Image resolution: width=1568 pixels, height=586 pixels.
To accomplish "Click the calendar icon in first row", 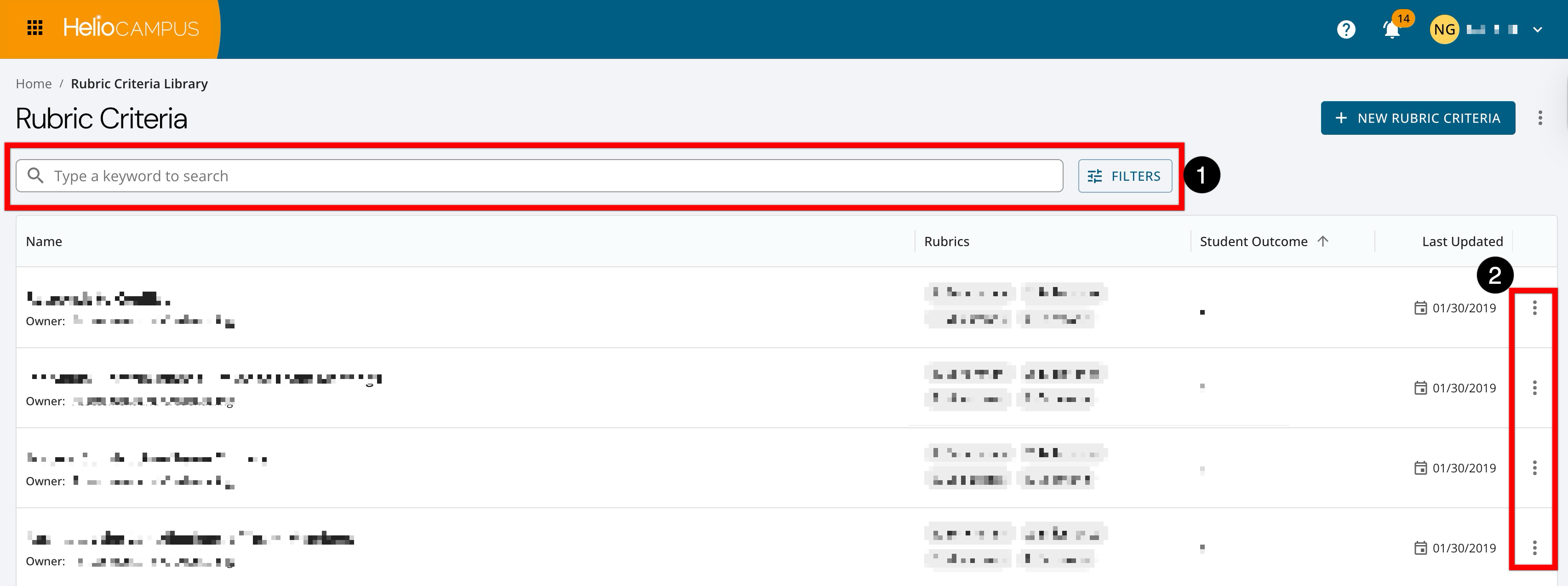I will click(1420, 308).
